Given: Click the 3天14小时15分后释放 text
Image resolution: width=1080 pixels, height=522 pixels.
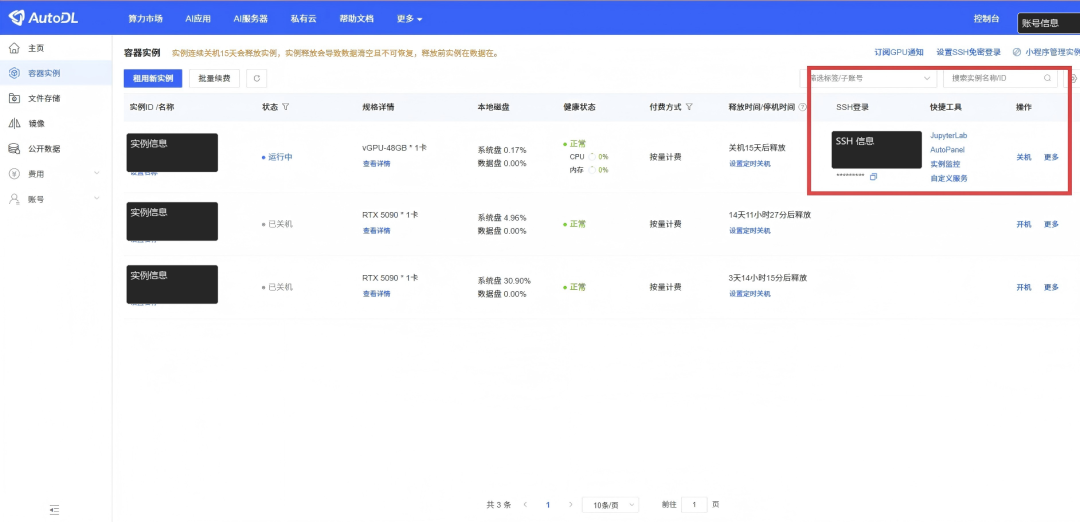Looking at the screenshot, I should 767,278.
